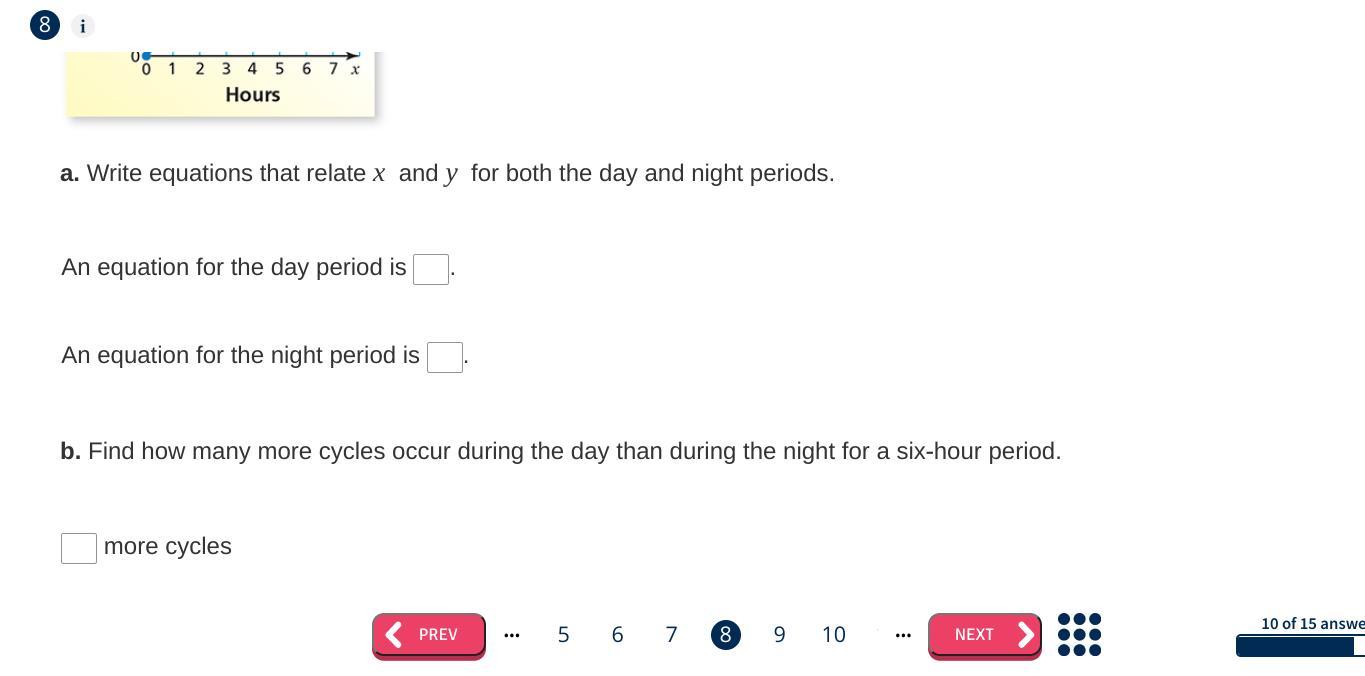Go to the previous question with PREV
This screenshot has height=676, width=1365.
pyautogui.click(x=429, y=635)
